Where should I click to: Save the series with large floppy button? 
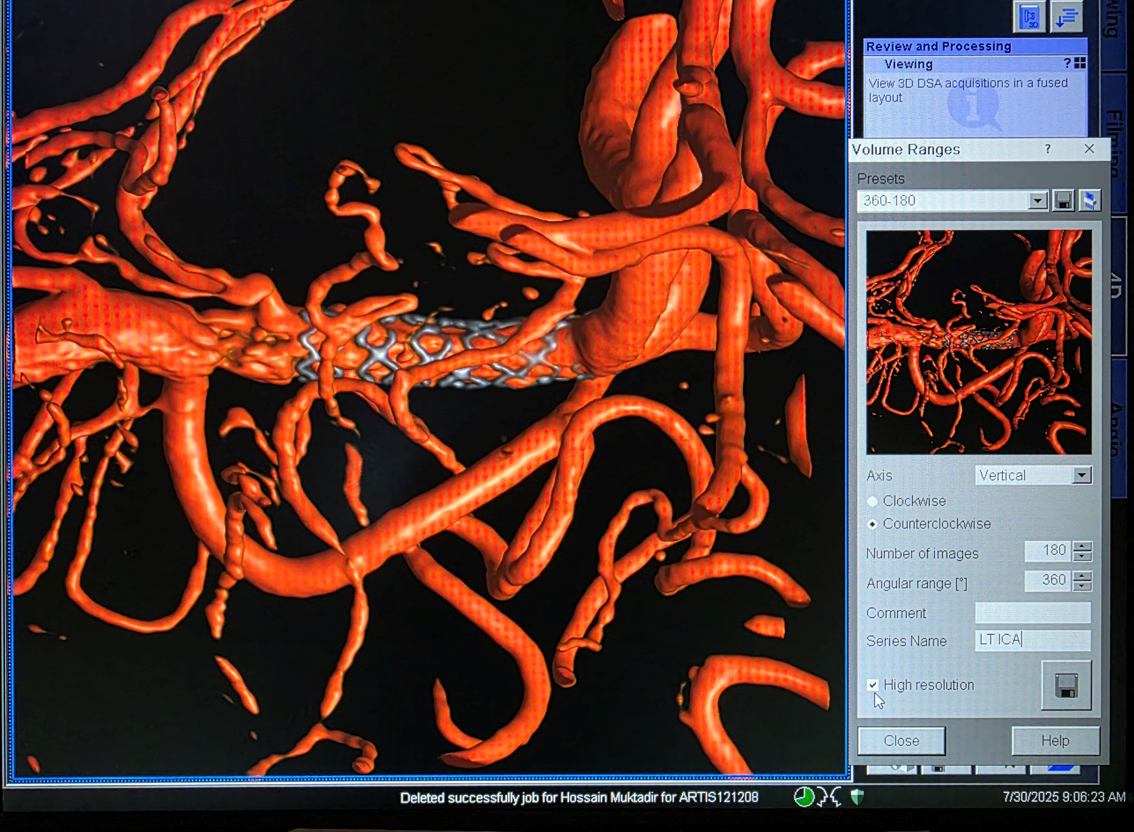[1065, 686]
